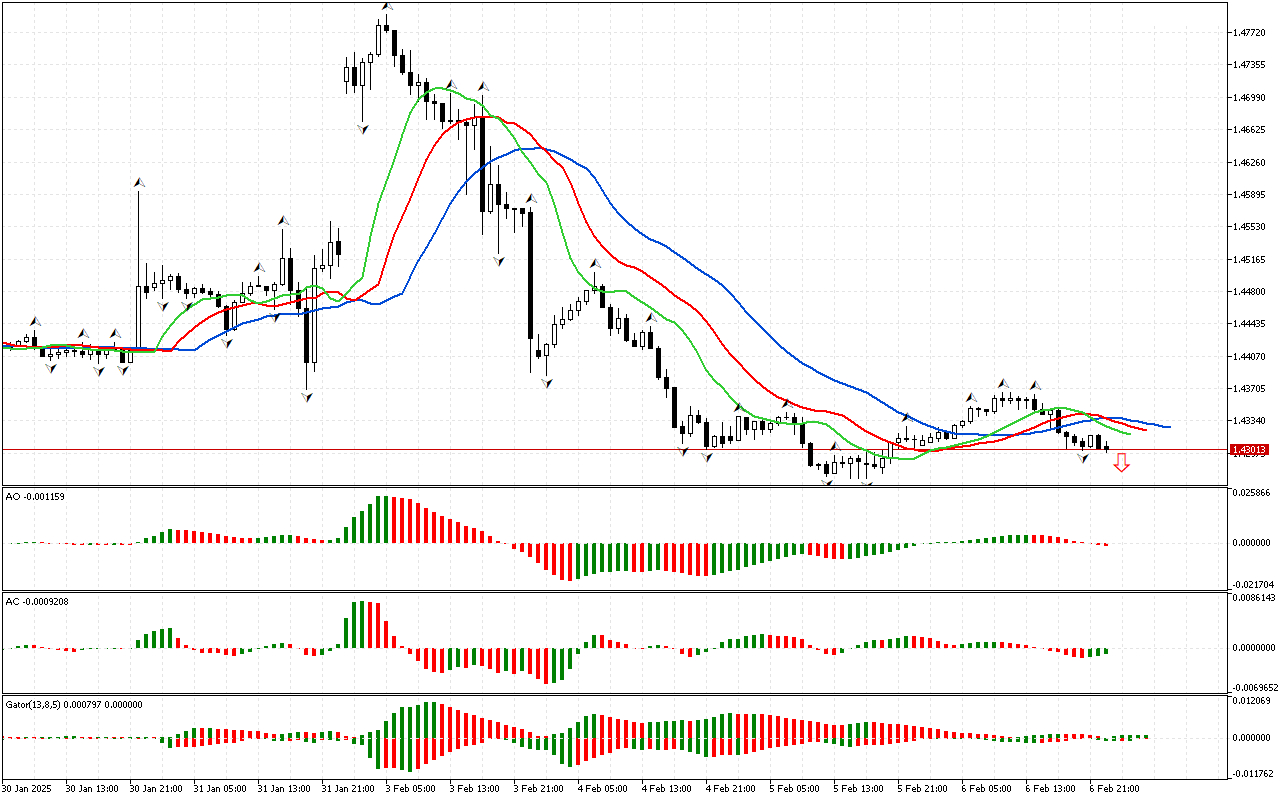Screen dimensions: 1280x800
Task: Click the AO -0.001159 indicator label
Action: coord(35,497)
